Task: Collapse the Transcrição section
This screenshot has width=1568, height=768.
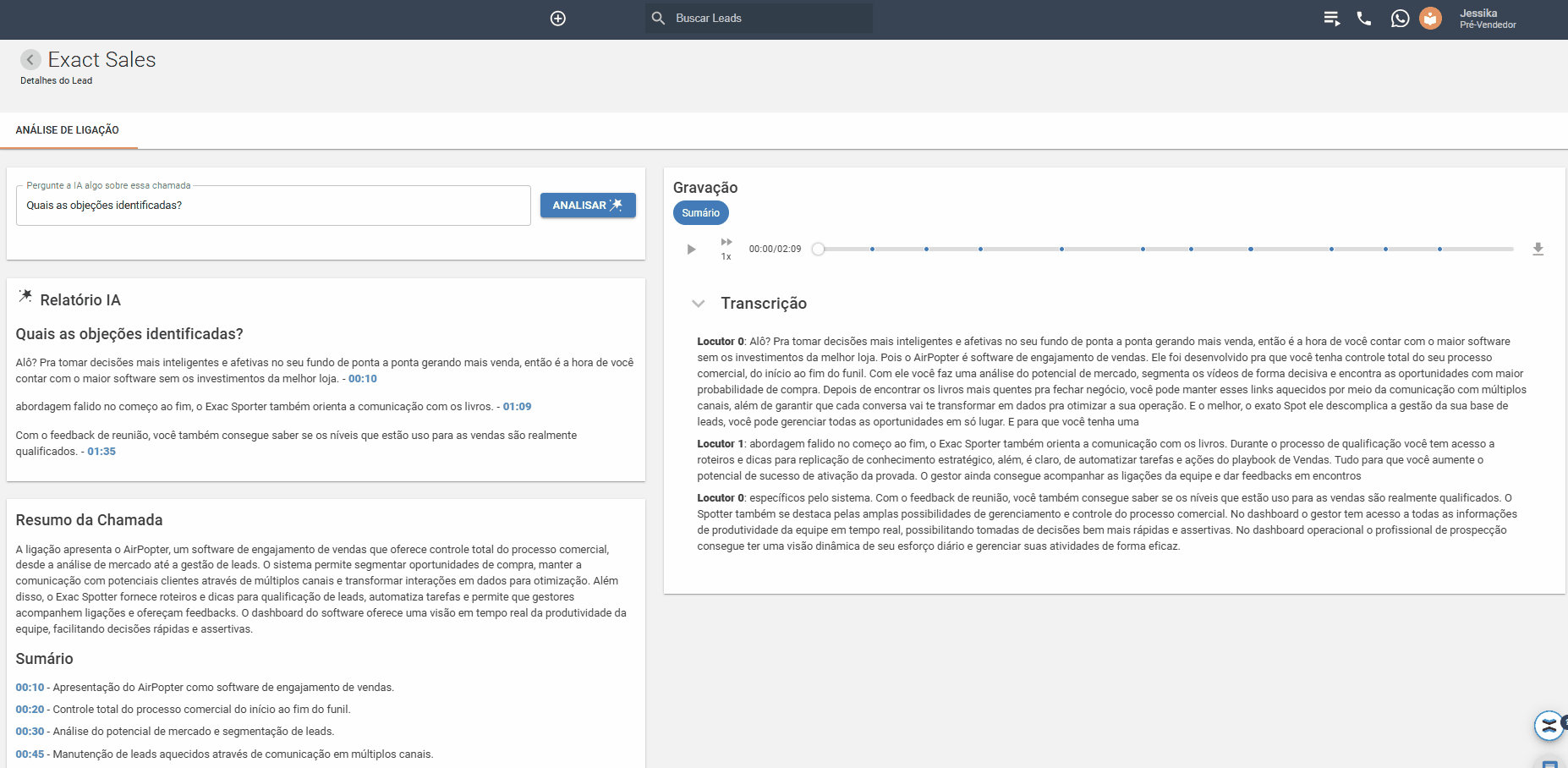Action: pos(698,303)
